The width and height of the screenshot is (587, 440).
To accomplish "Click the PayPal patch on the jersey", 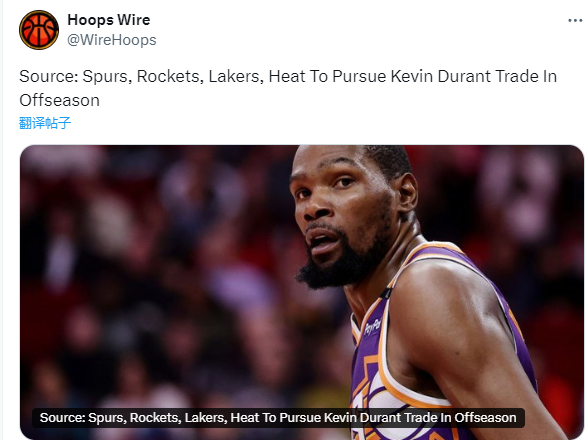I will (x=373, y=326).
